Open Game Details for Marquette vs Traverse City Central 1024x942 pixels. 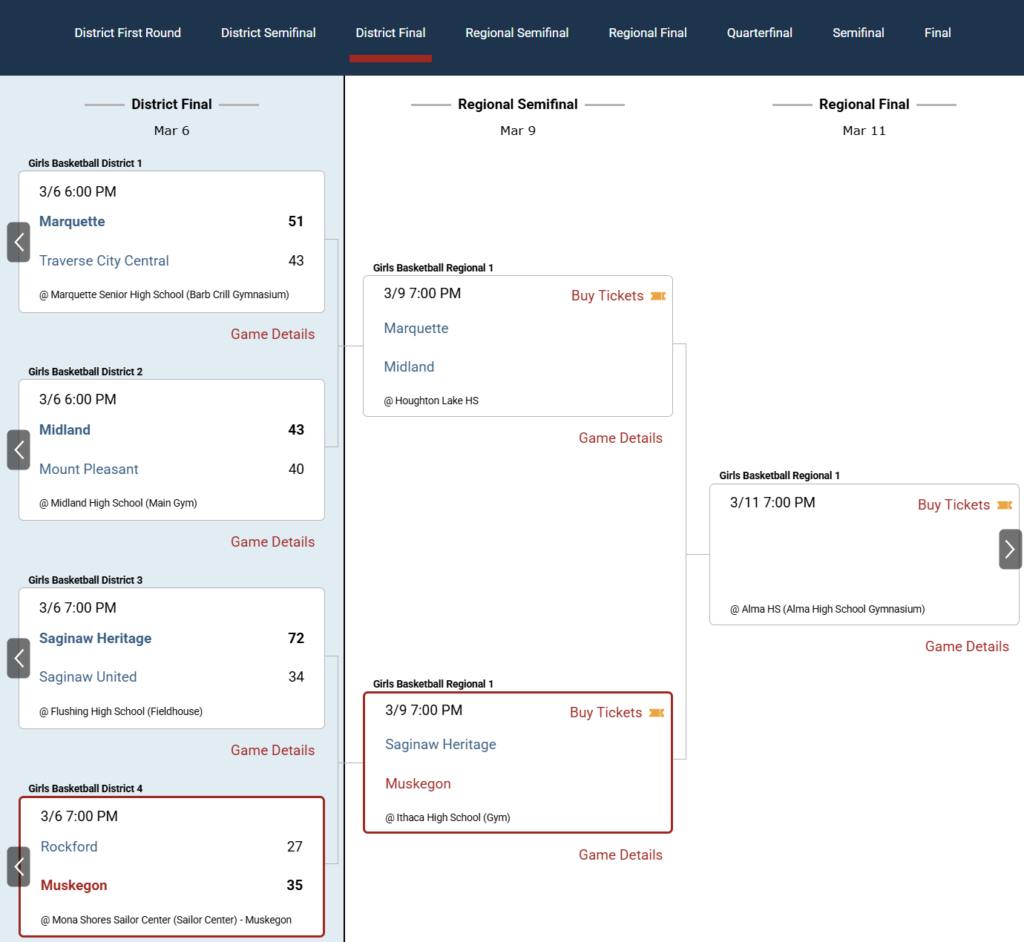tap(272, 334)
